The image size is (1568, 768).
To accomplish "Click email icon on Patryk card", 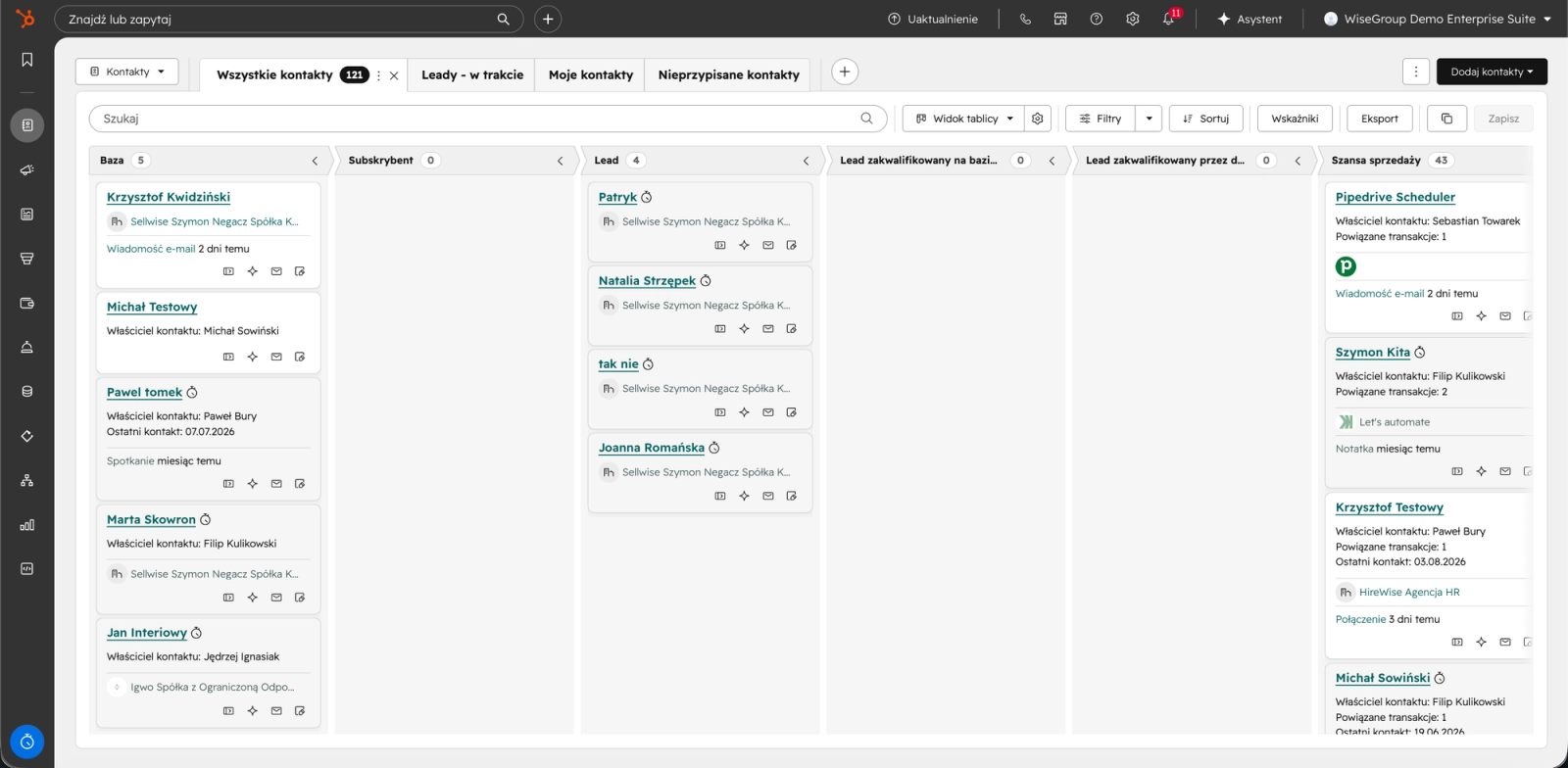I will pyautogui.click(x=768, y=245).
